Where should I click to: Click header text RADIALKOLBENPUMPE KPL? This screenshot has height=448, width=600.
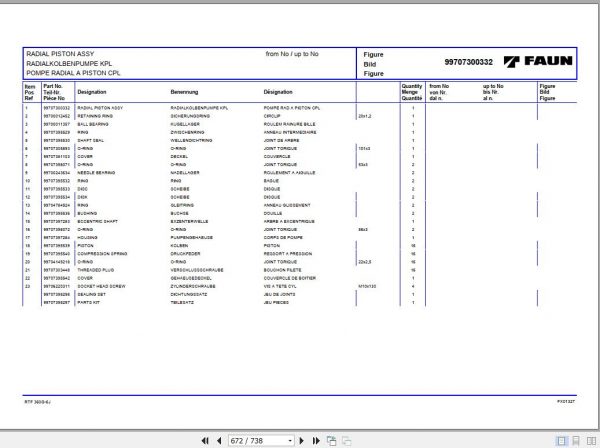69,64
